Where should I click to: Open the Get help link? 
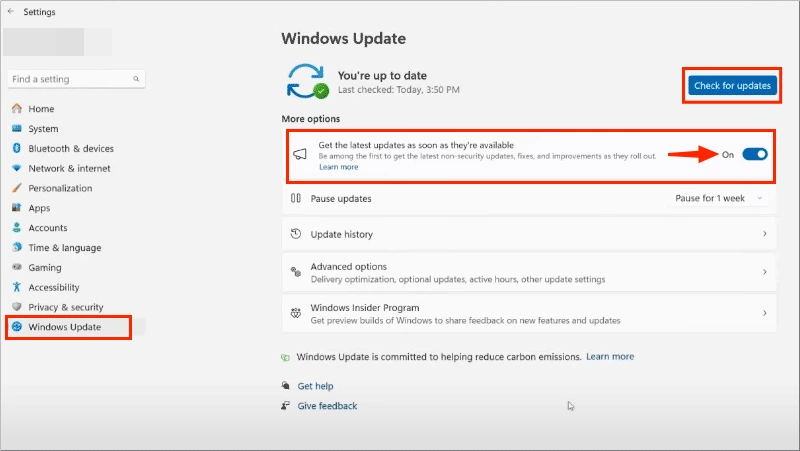click(315, 386)
